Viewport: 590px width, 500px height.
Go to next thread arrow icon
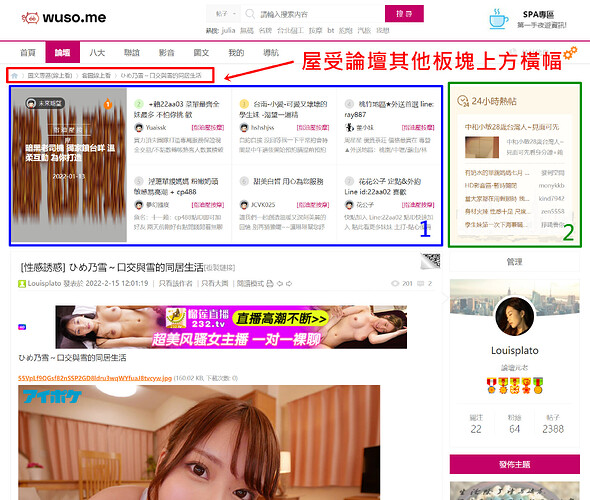click(289, 284)
